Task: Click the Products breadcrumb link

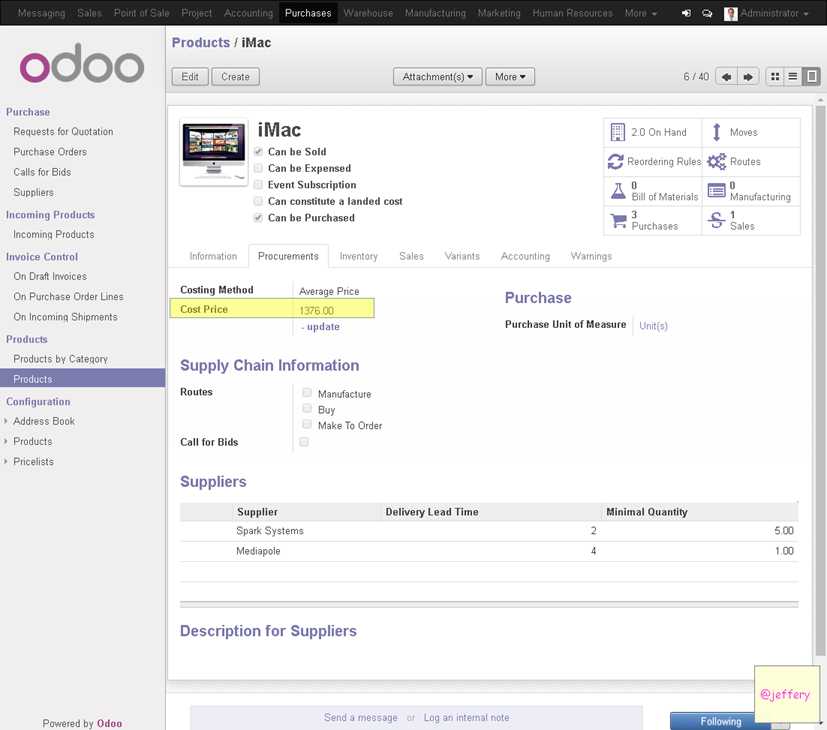Action: [201, 43]
